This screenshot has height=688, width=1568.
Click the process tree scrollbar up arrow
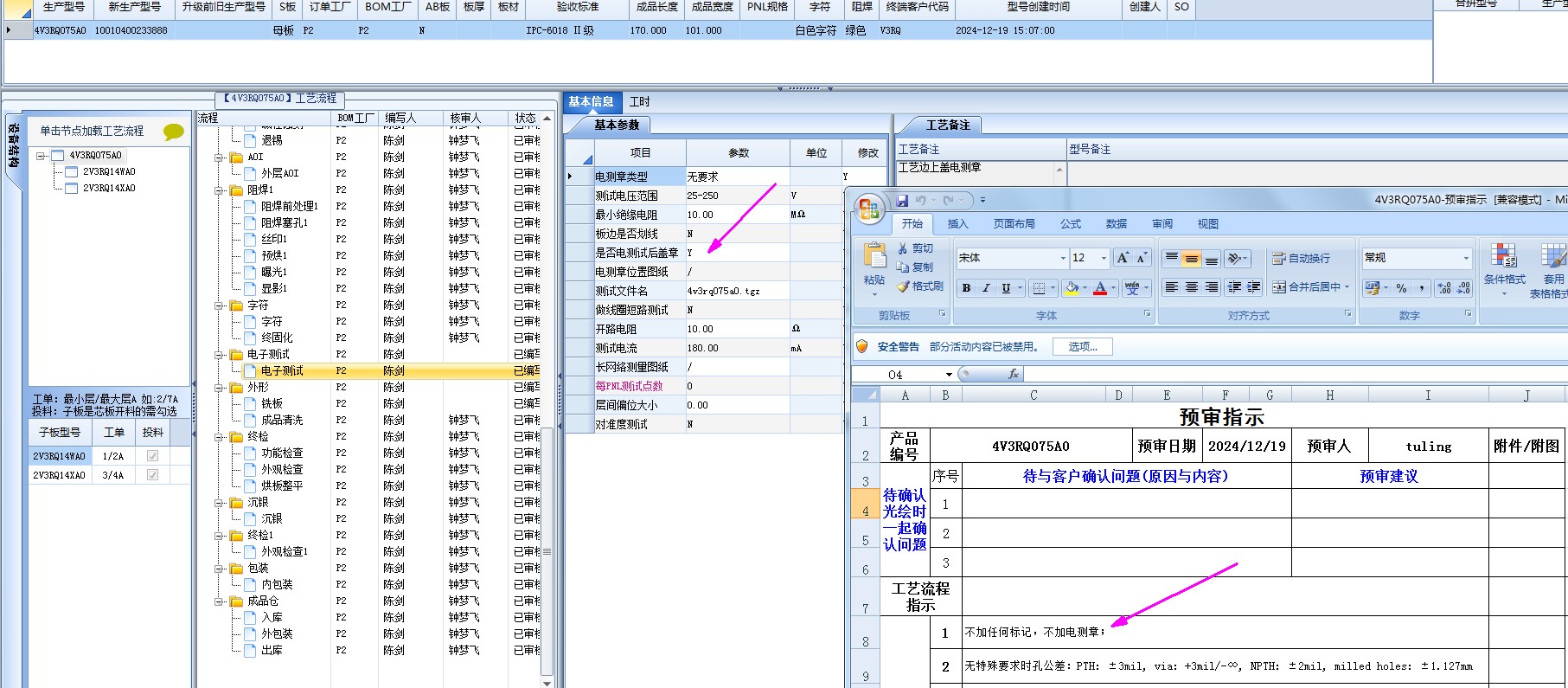click(x=547, y=118)
